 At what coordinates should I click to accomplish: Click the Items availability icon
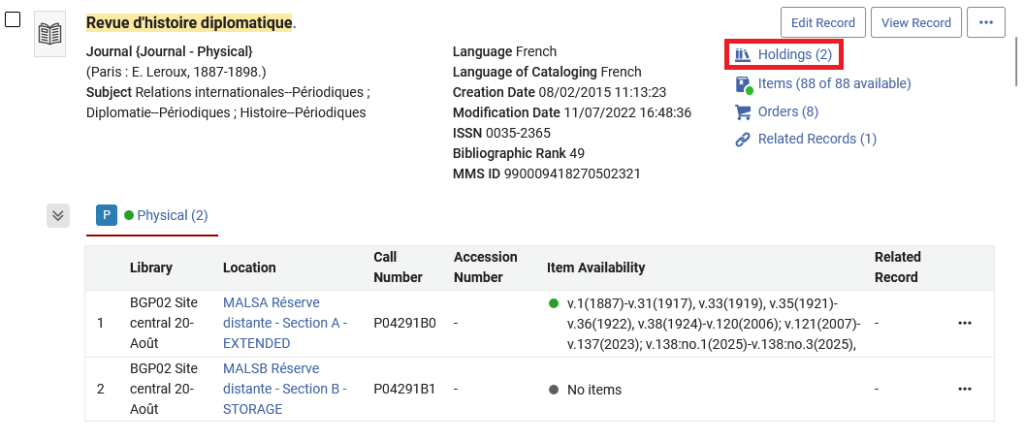point(742,84)
